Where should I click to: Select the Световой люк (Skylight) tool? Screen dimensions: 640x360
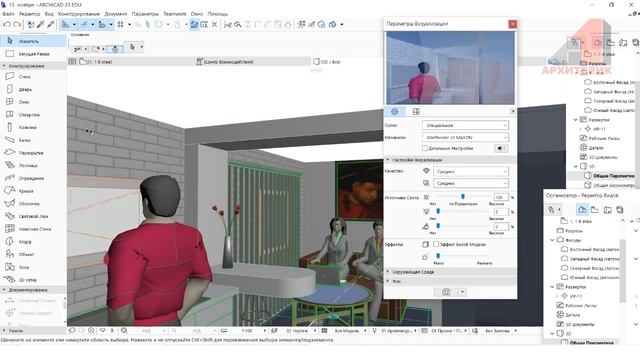[33, 216]
